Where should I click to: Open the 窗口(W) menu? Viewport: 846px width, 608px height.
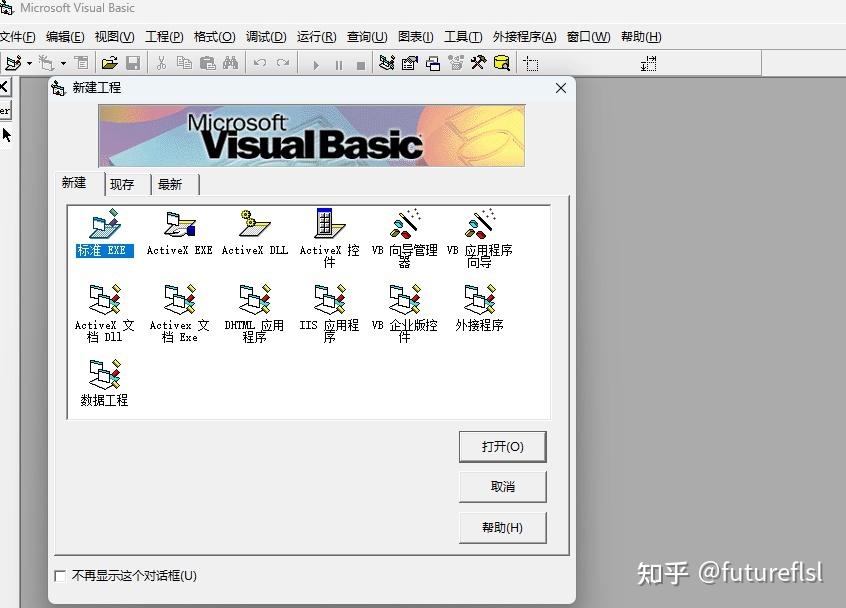tap(588, 37)
